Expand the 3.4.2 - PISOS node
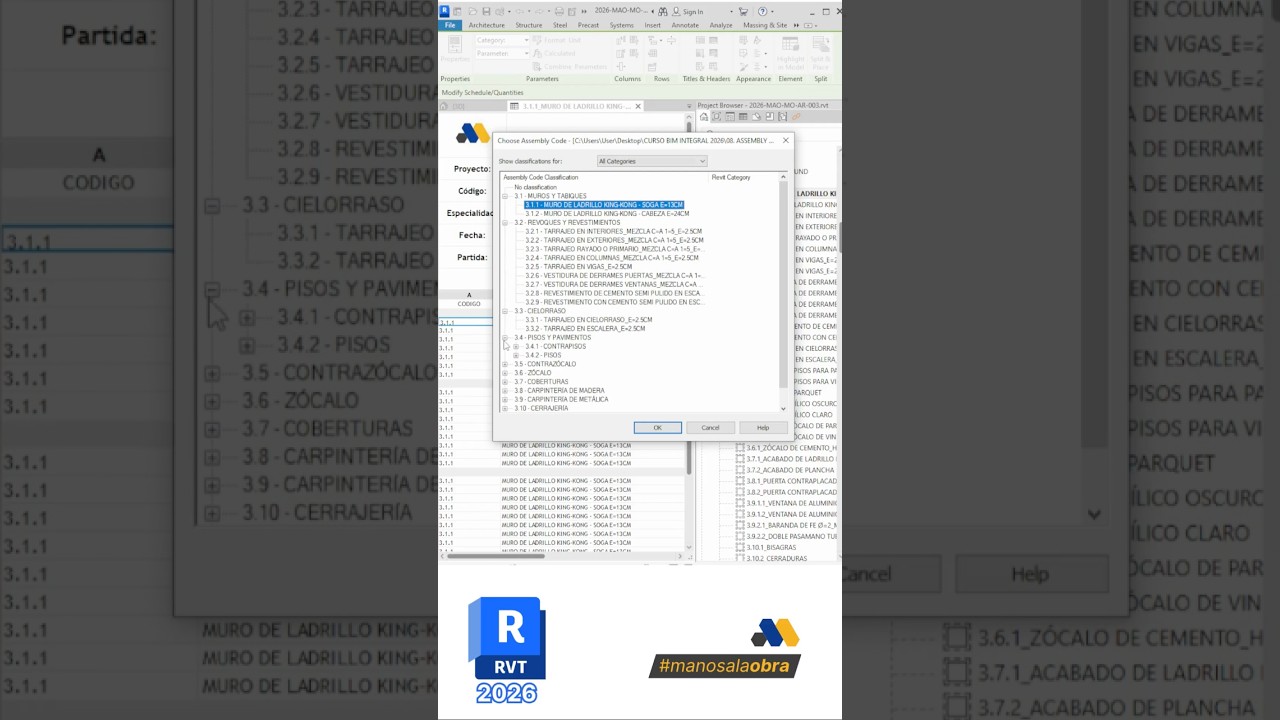Image resolution: width=1280 pixels, height=720 pixels. tap(516, 356)
